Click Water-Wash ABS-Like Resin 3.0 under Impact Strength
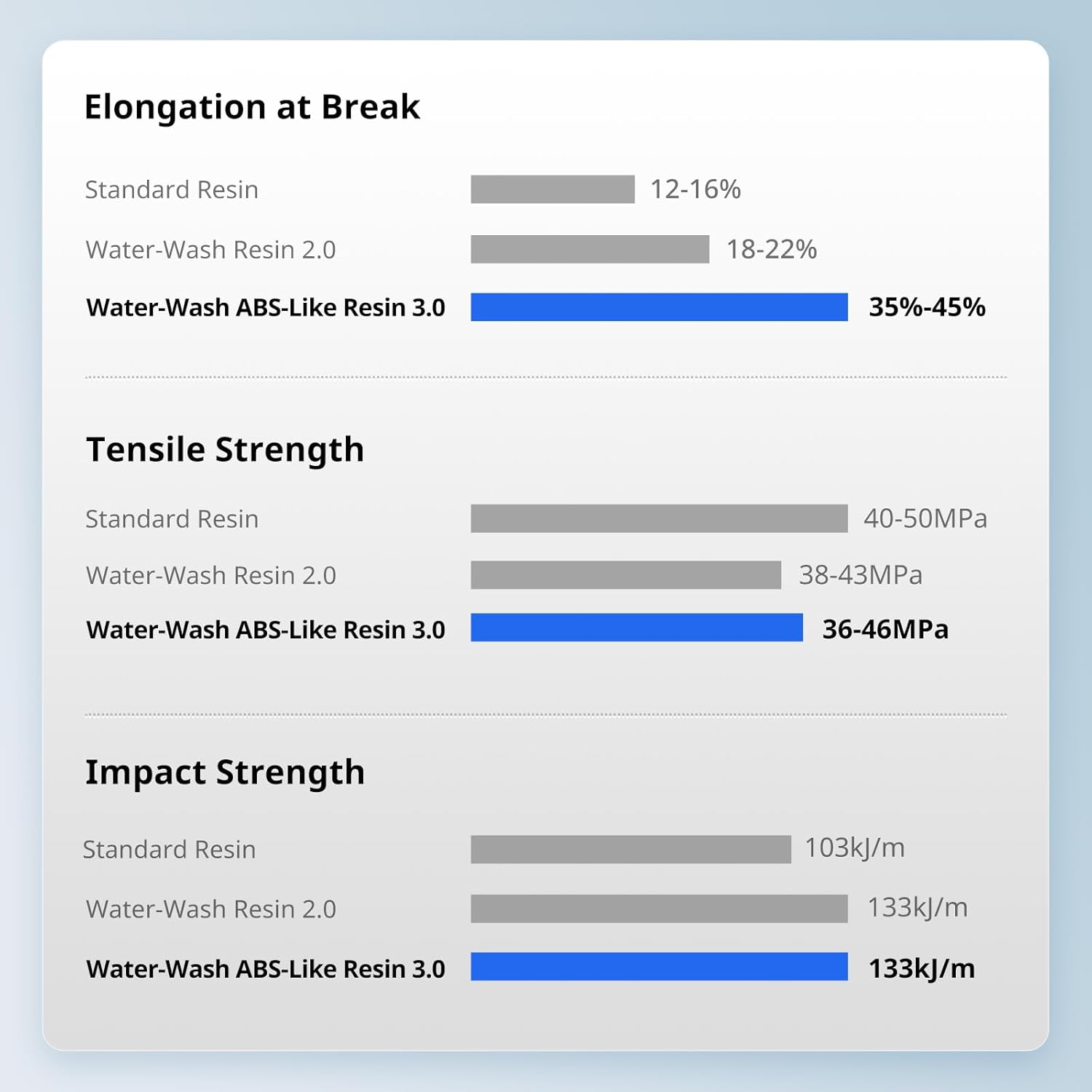 [266, 969]
